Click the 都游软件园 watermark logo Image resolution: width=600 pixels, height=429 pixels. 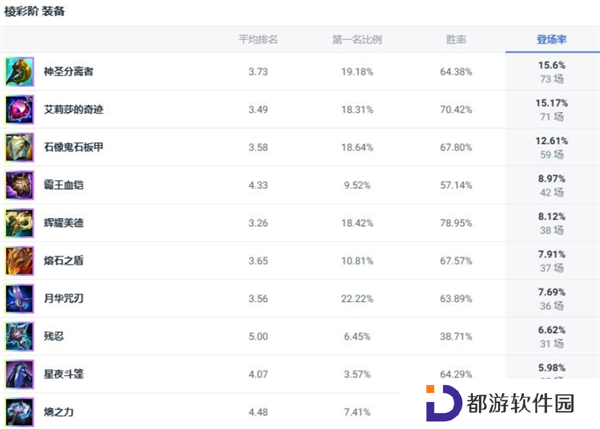[x=500, y=403]
